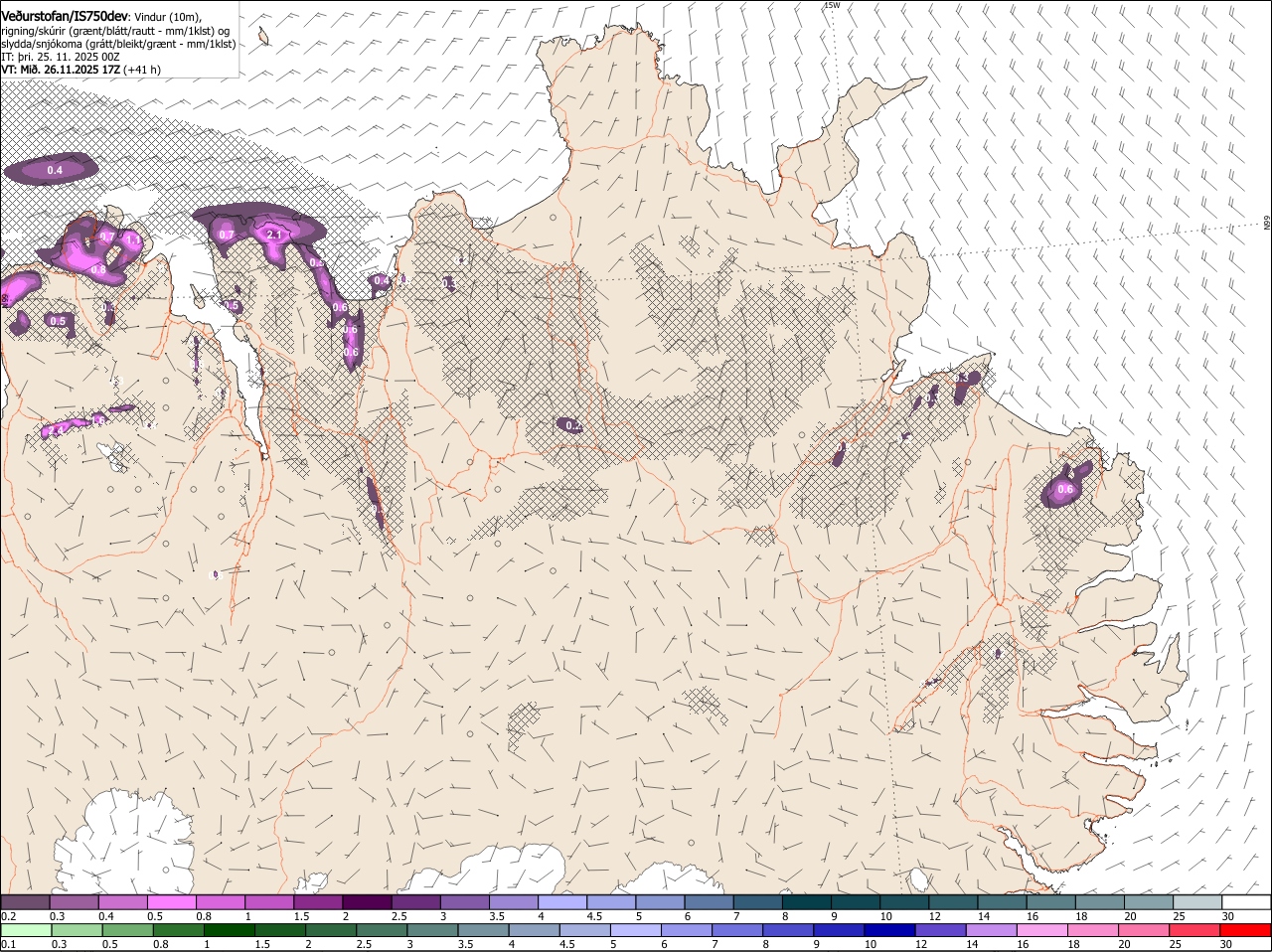This screenshot has height=952, width=1272.
Task: Click the '0.6' label in the eastern purple blob
Action: [1065, 490]
